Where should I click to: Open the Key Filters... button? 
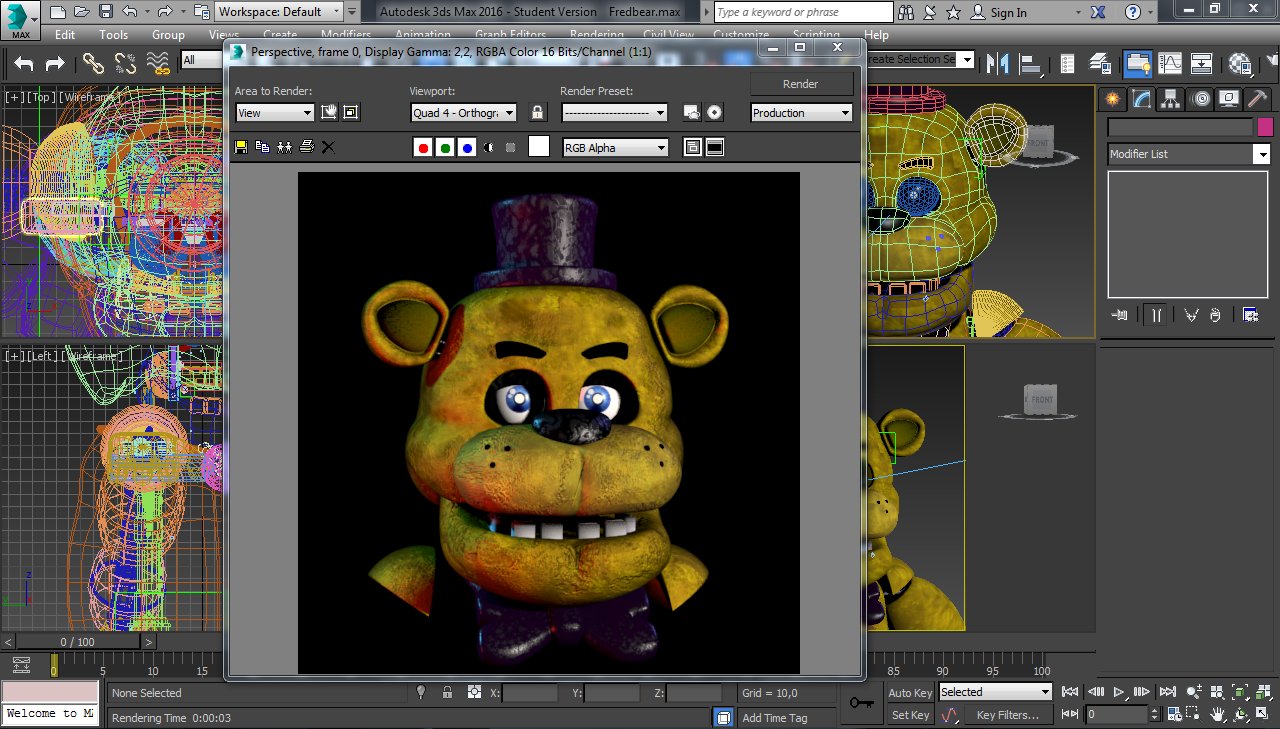pyautogui.click(x=1007, y=715)
